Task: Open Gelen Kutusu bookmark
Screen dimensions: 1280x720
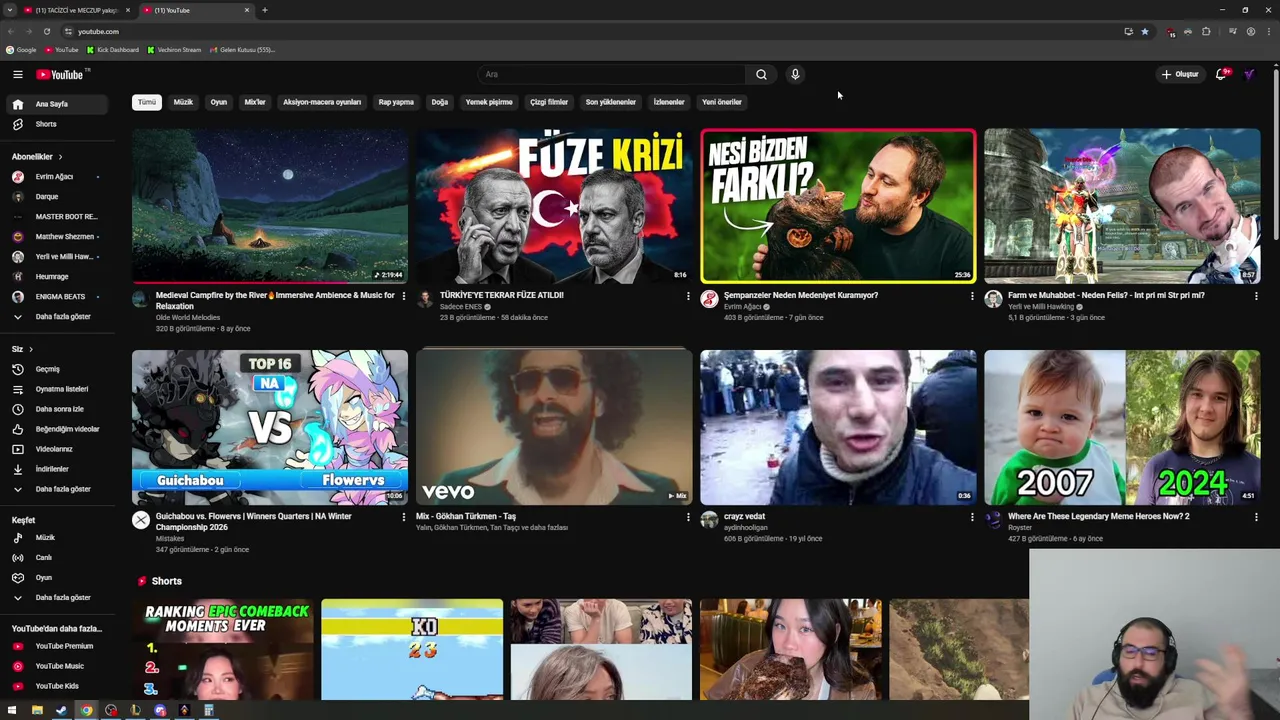Action: [242, 50]
